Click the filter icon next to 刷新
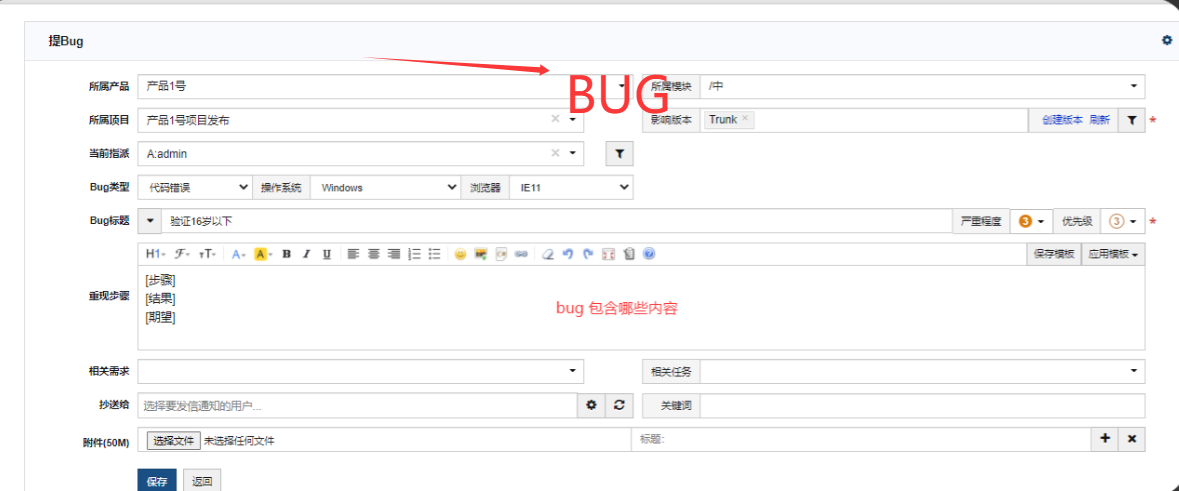Screen dimensions: 1179x491 1132,120
